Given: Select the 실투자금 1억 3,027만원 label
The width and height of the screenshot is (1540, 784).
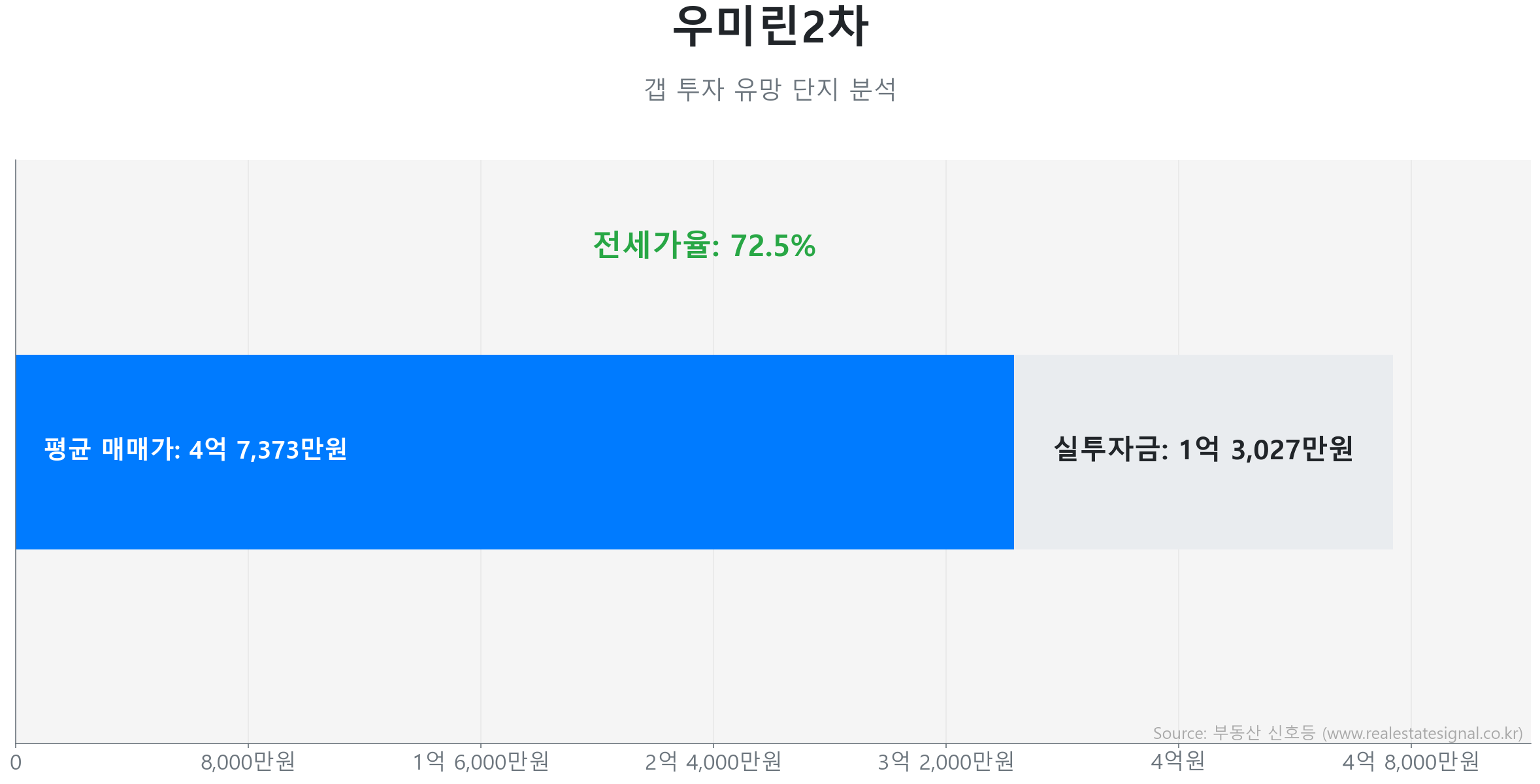Looking at the screenshot, I should [1203, 449].
